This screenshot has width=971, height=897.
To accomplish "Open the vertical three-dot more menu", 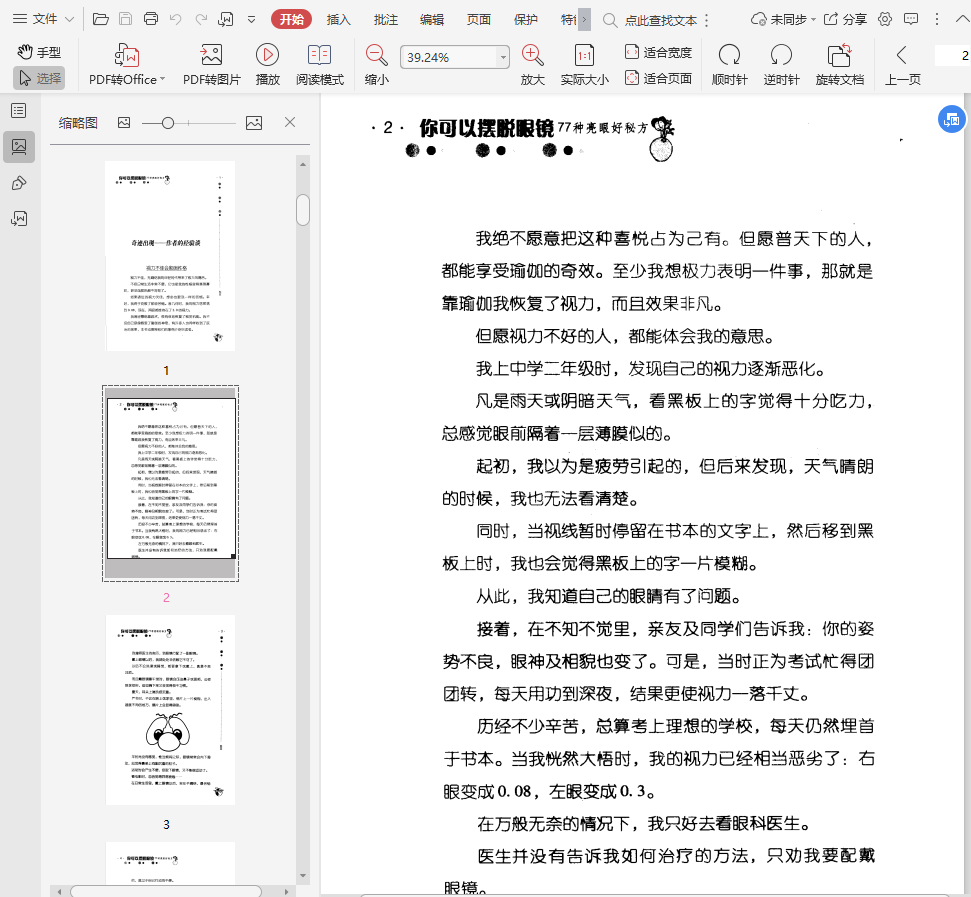I will point(937,19).
